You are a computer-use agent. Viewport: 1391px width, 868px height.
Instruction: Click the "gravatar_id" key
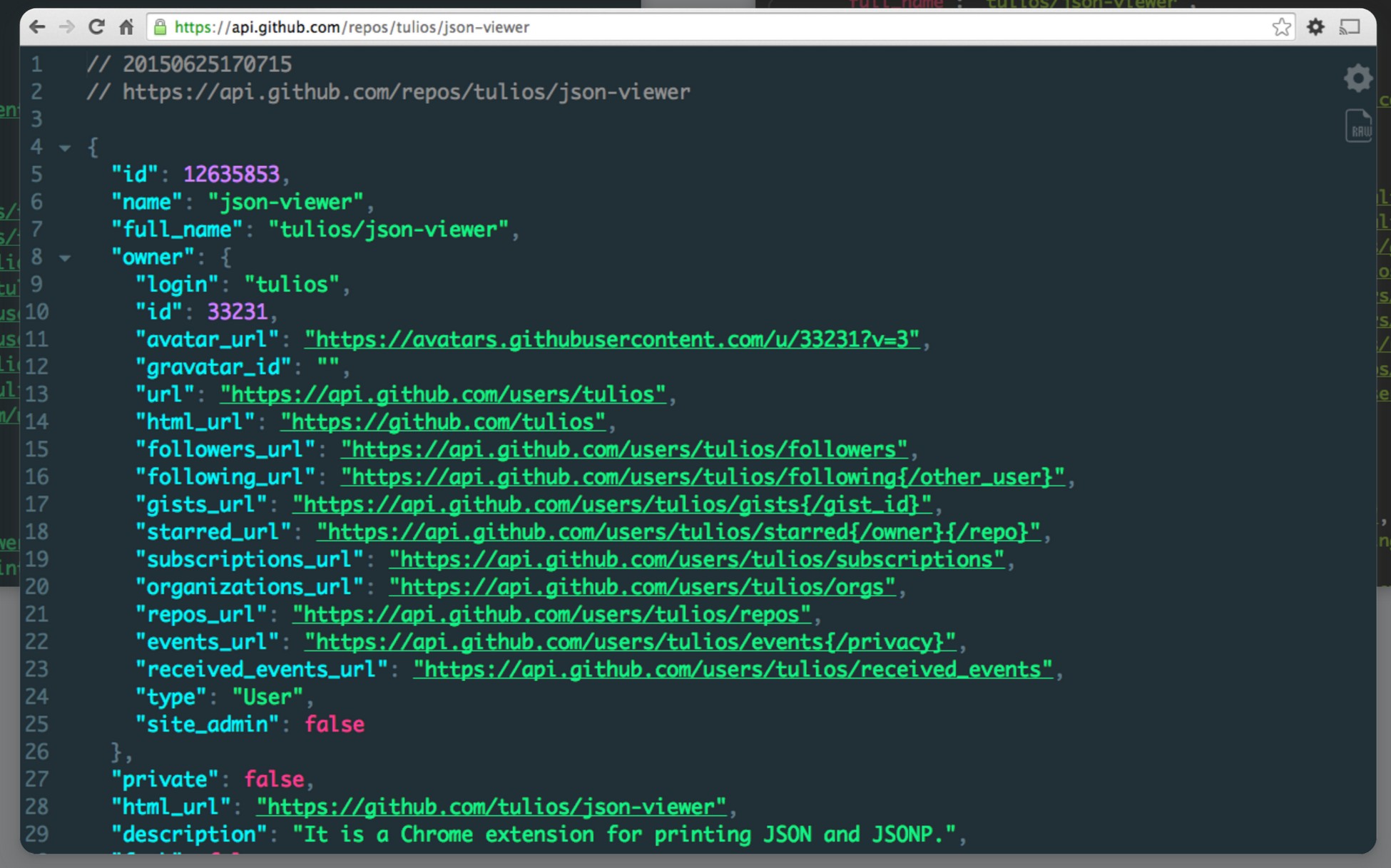point(213,367)
